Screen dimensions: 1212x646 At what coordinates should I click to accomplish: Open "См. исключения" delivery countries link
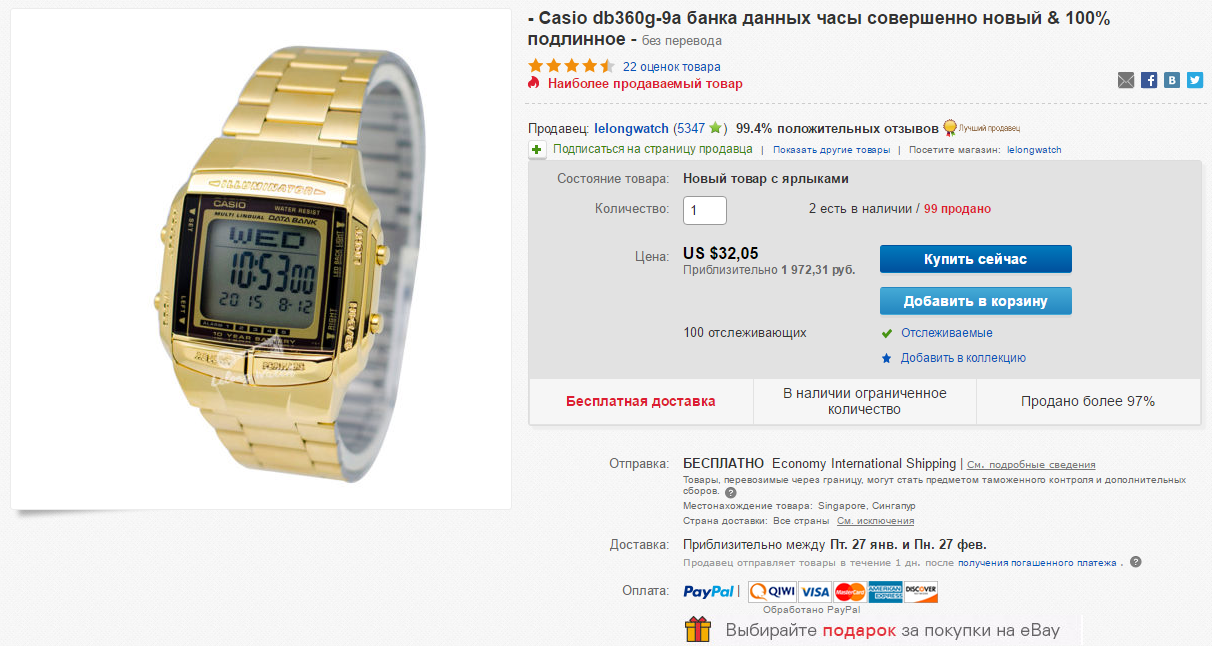point(875,521)
